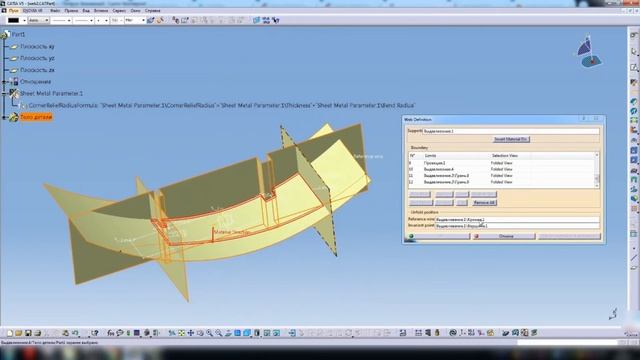Click the Zoom In icon

coord(209,333)
